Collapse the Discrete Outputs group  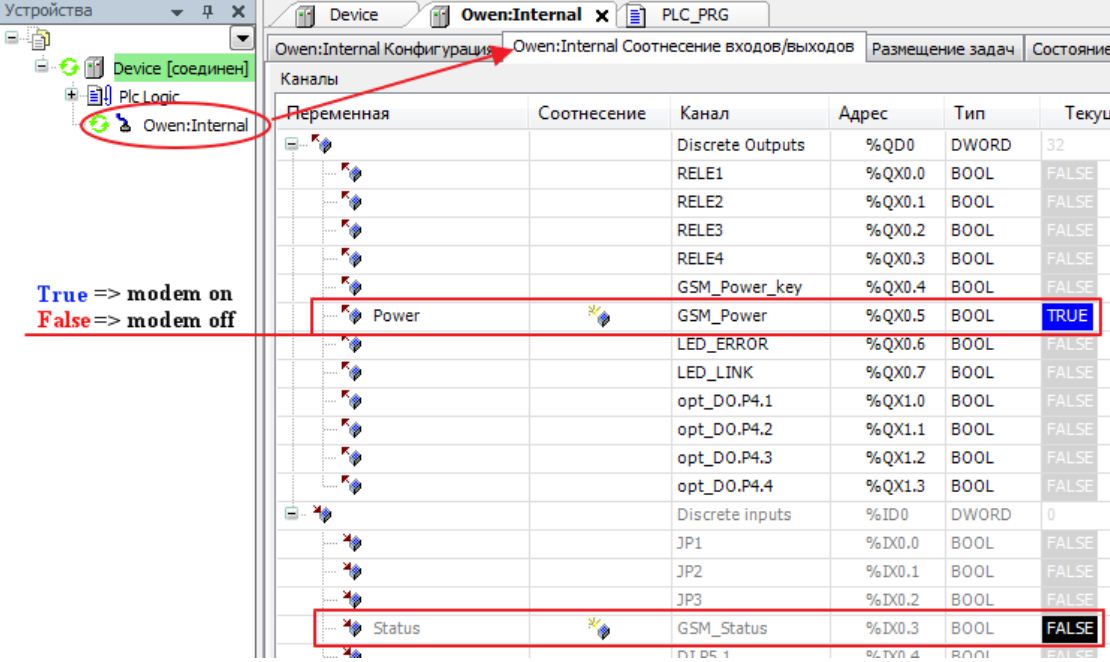pos(291,145)
